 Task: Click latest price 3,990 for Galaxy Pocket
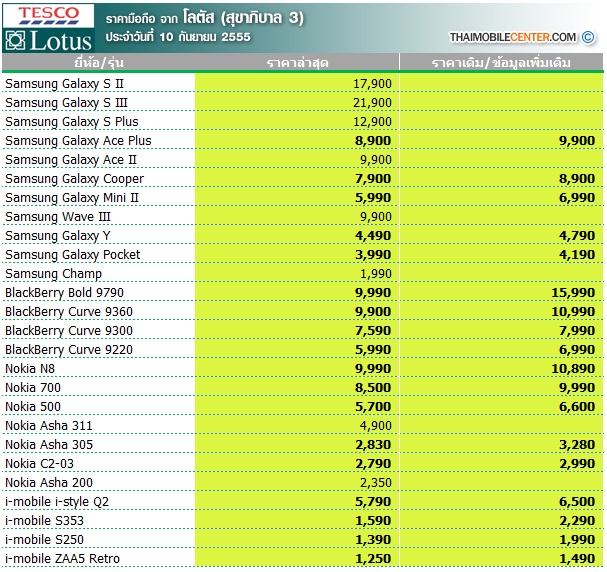tap(373, 254)
